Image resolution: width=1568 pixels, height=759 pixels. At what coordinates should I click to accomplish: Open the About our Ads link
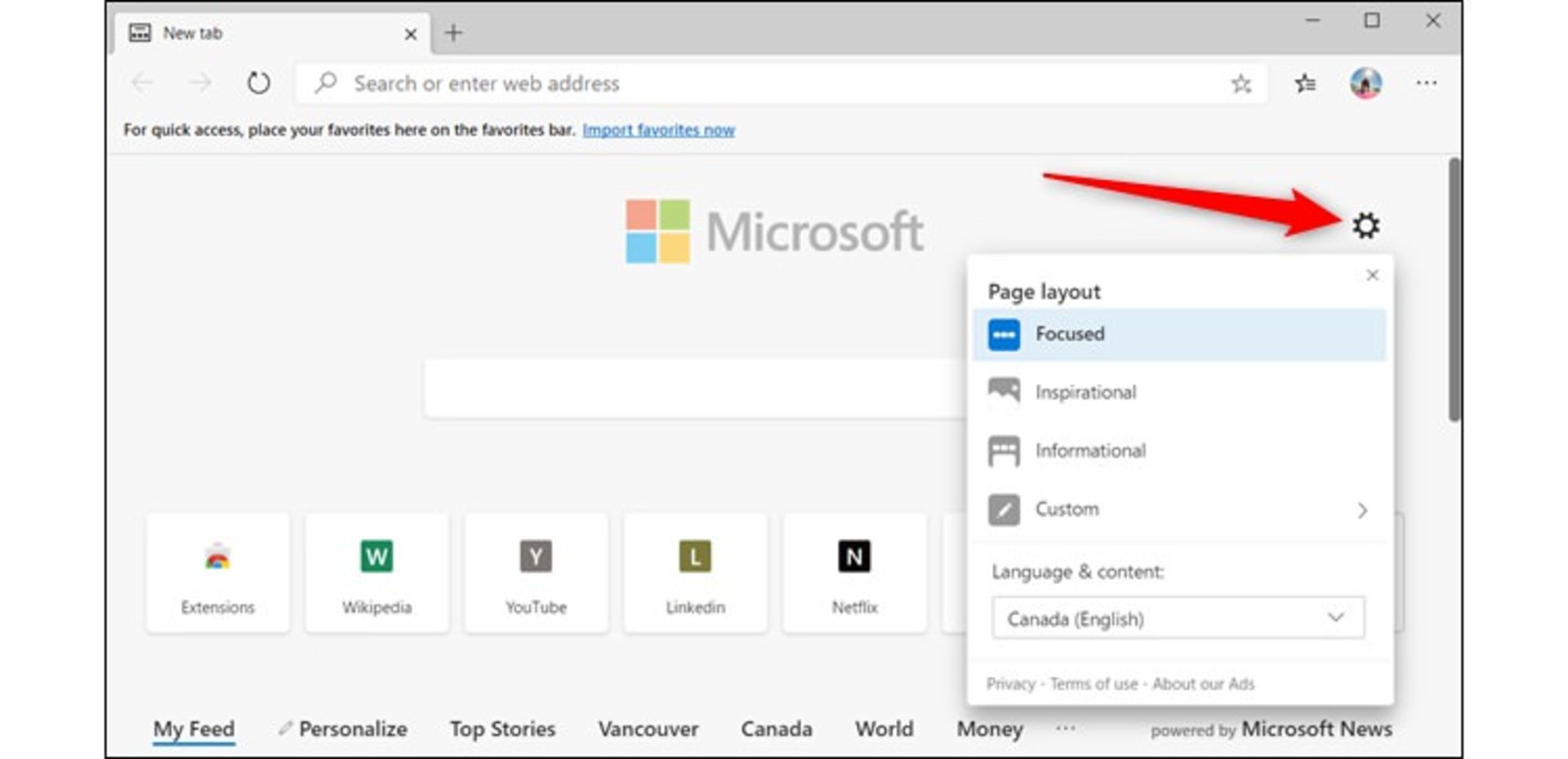click(1203, 684)
